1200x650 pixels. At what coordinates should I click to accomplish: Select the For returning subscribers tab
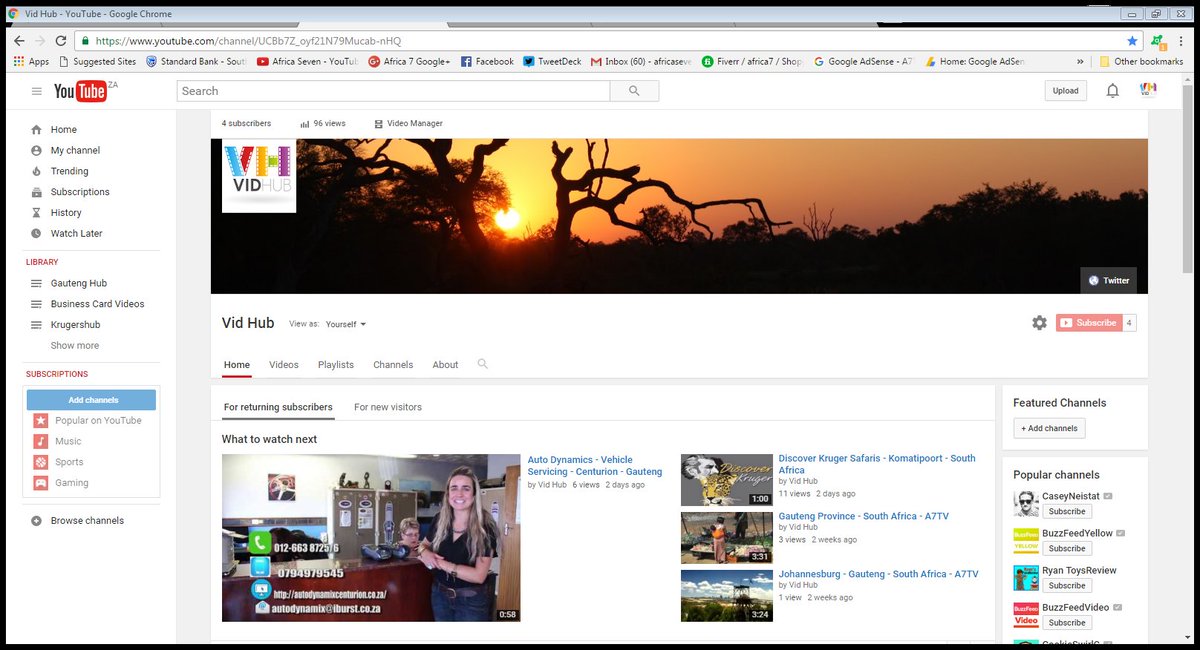[x=278, y=407]
